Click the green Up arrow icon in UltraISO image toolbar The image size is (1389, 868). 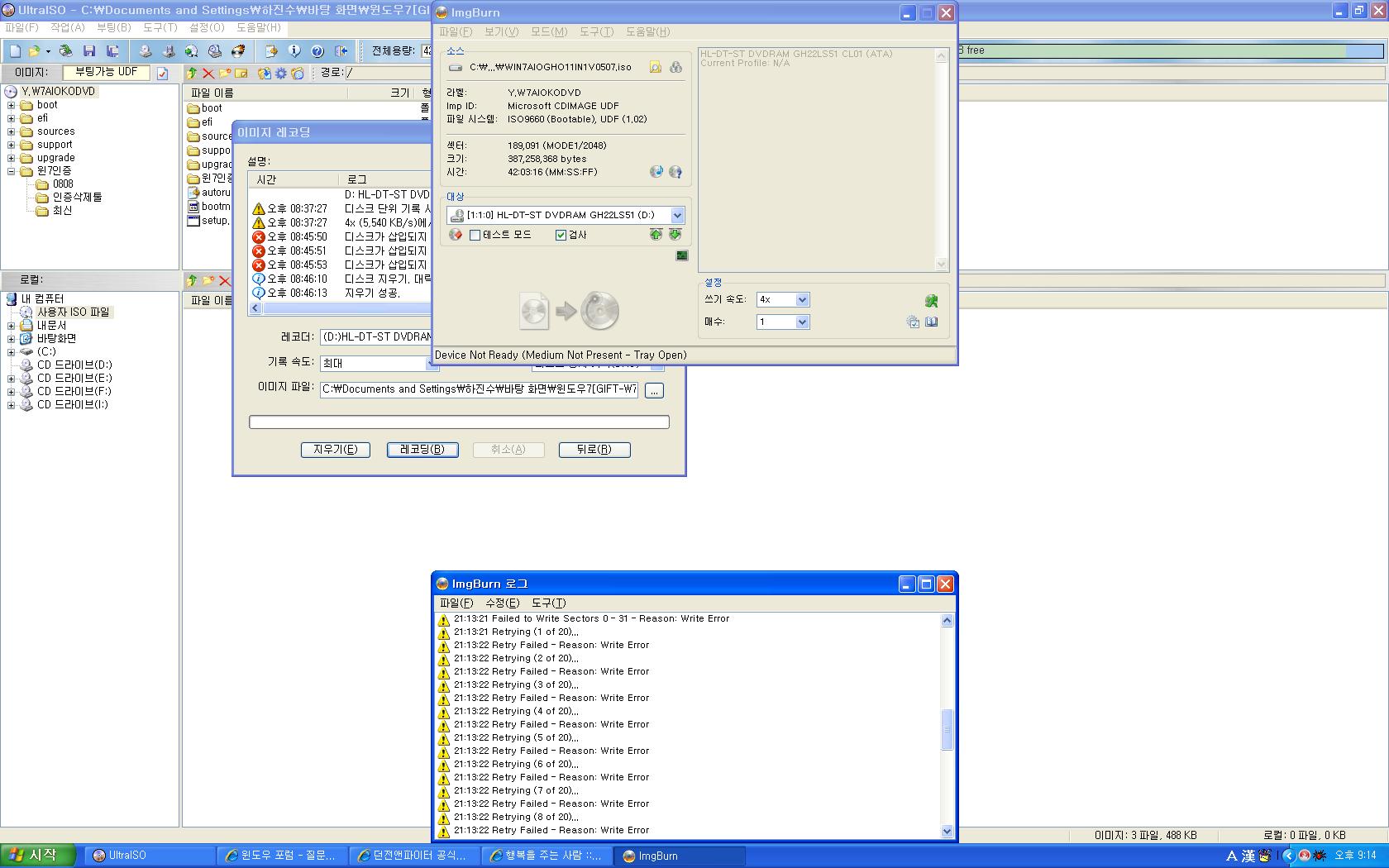tap(192, 74)
